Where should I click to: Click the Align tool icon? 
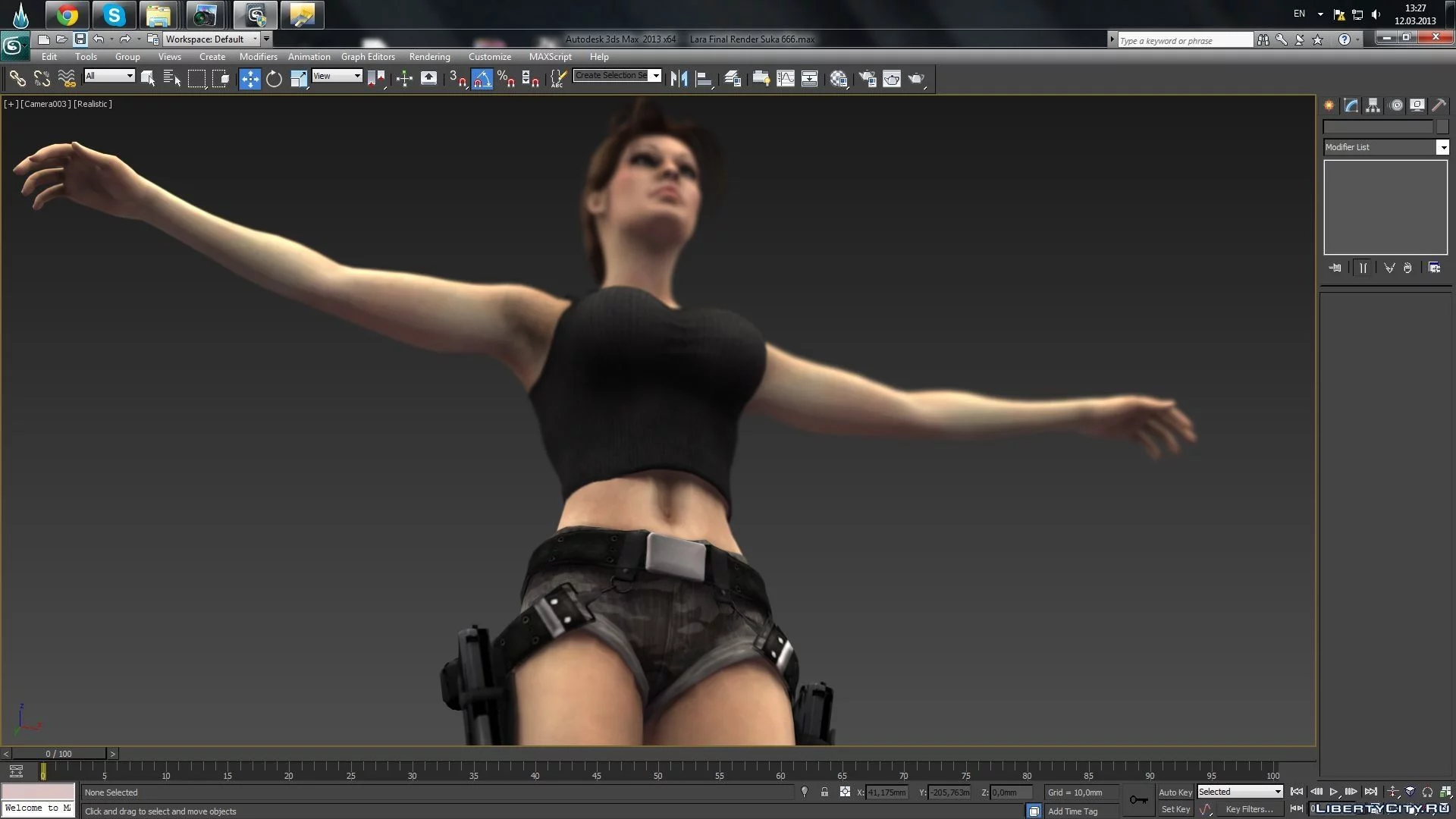point(704,78)
